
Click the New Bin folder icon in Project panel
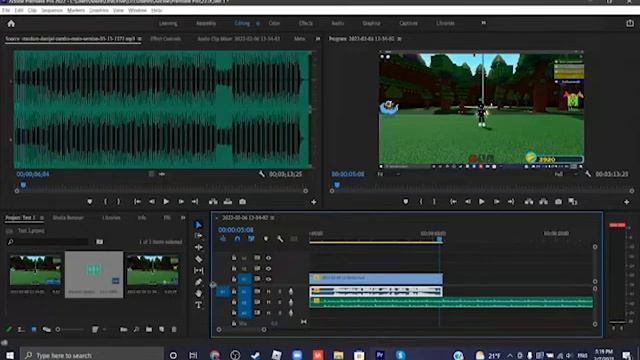click(149, 329)
